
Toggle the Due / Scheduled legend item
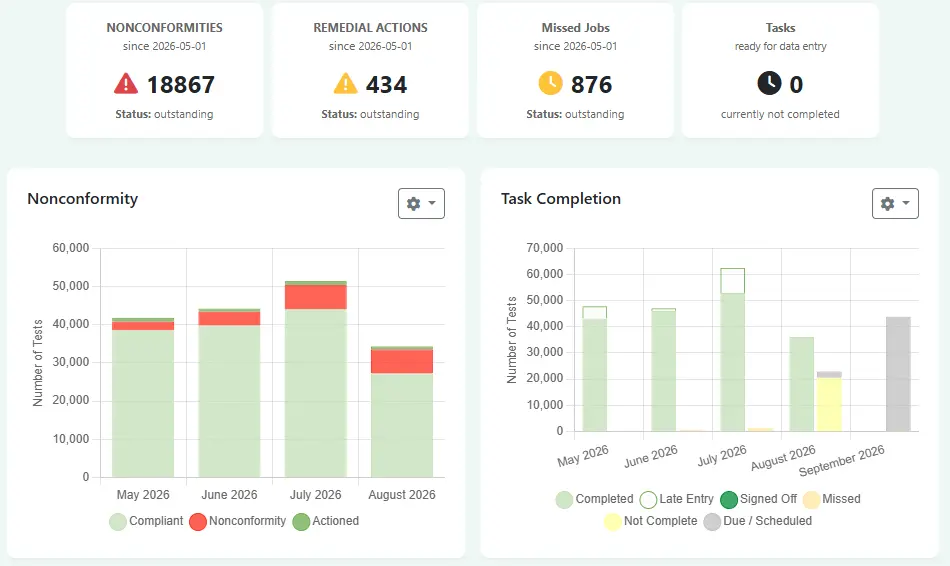[x=758, y=521]
